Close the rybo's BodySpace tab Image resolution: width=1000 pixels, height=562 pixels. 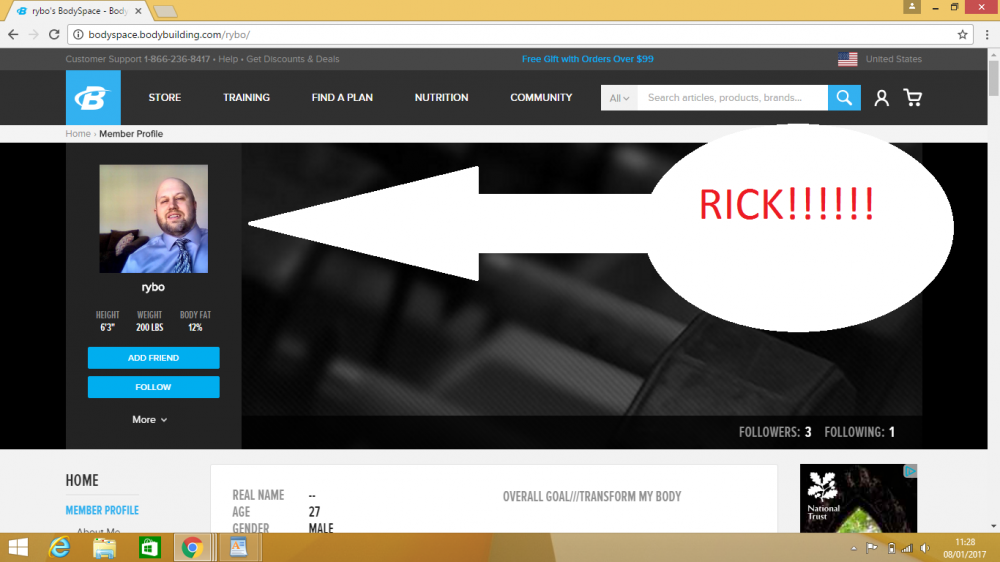tap(138, 11)
